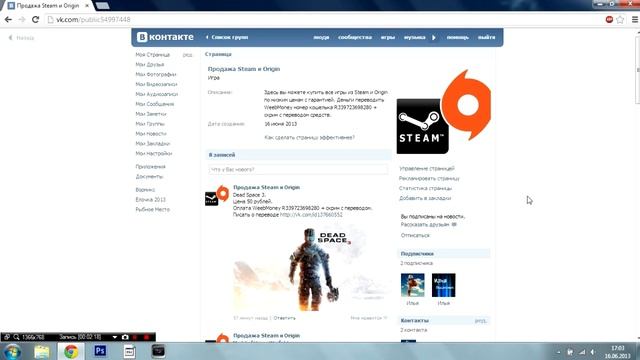This screenshot has width=640, height=360.
Task: Go back with Chrome's back arrow
Action: 8,19
